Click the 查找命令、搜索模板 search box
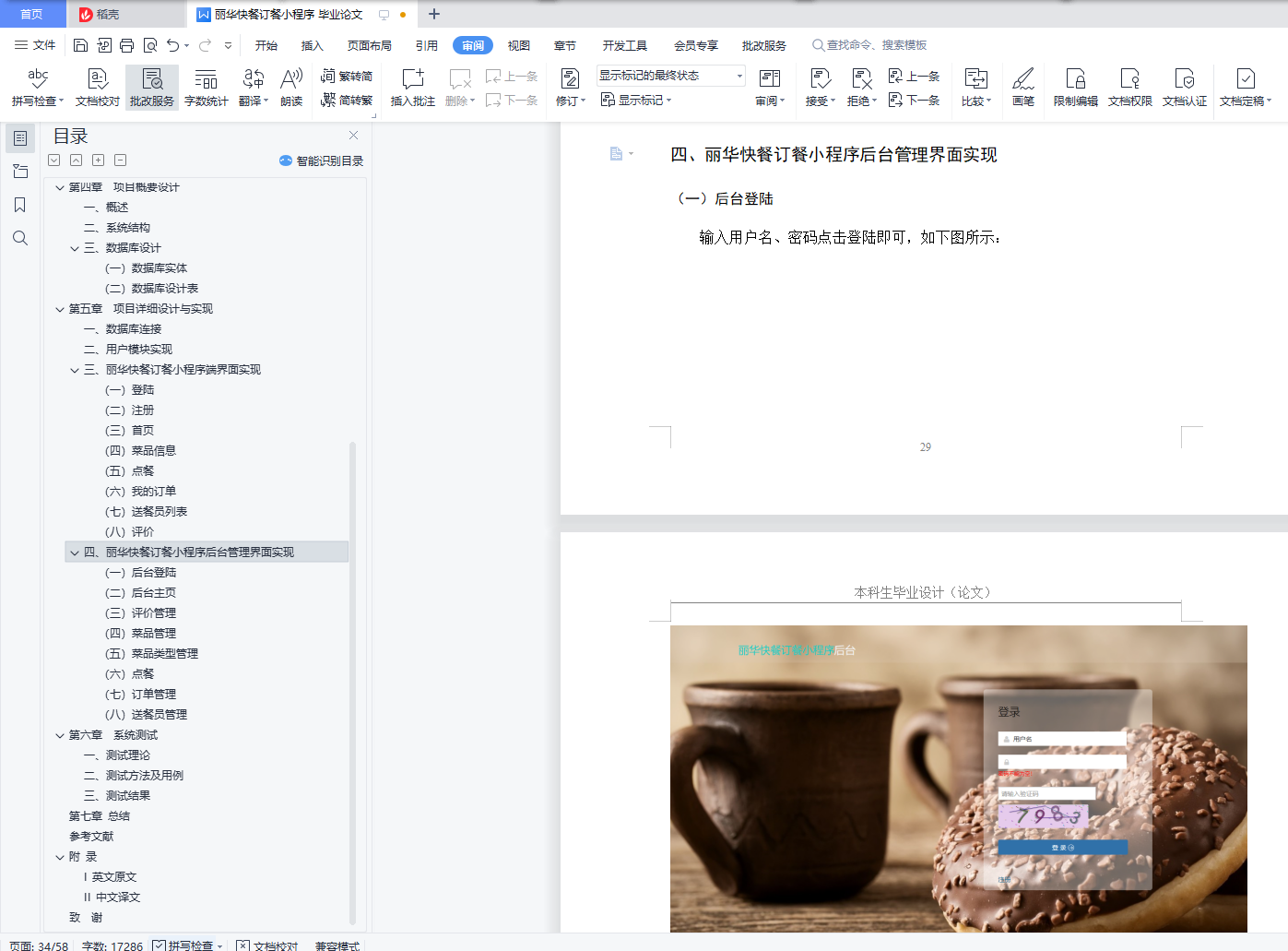 tap(870, 45)
